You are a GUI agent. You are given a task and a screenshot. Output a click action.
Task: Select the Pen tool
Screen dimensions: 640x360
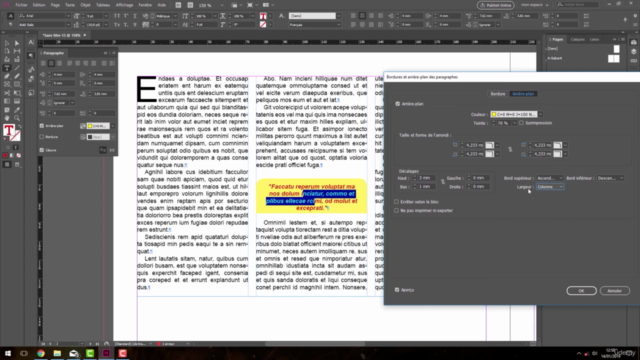click(7, 76)
